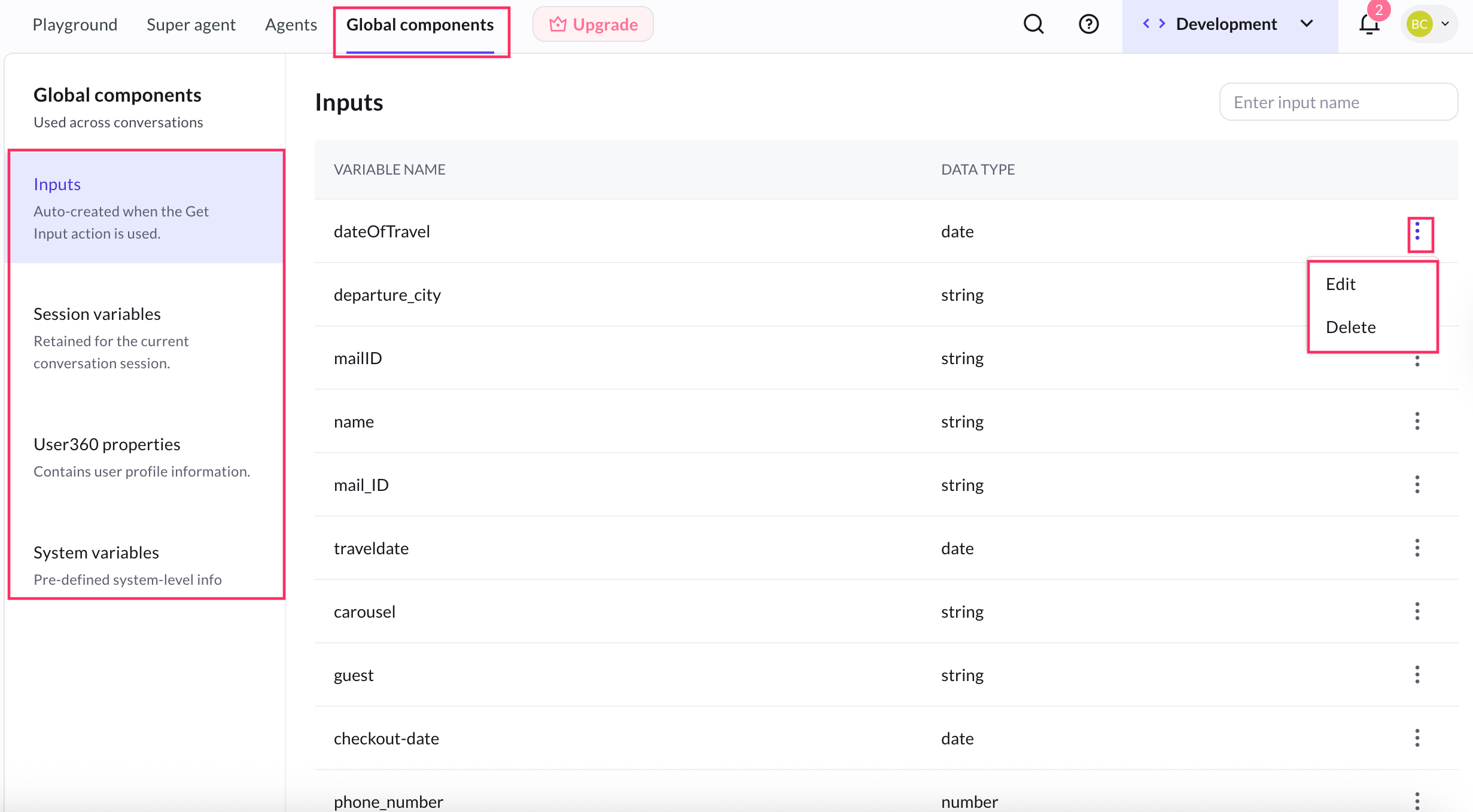Open three-dot menu for guest row
This screenshot has height=812, width=1473.
pyautogui.click(x=1417, y=675)
